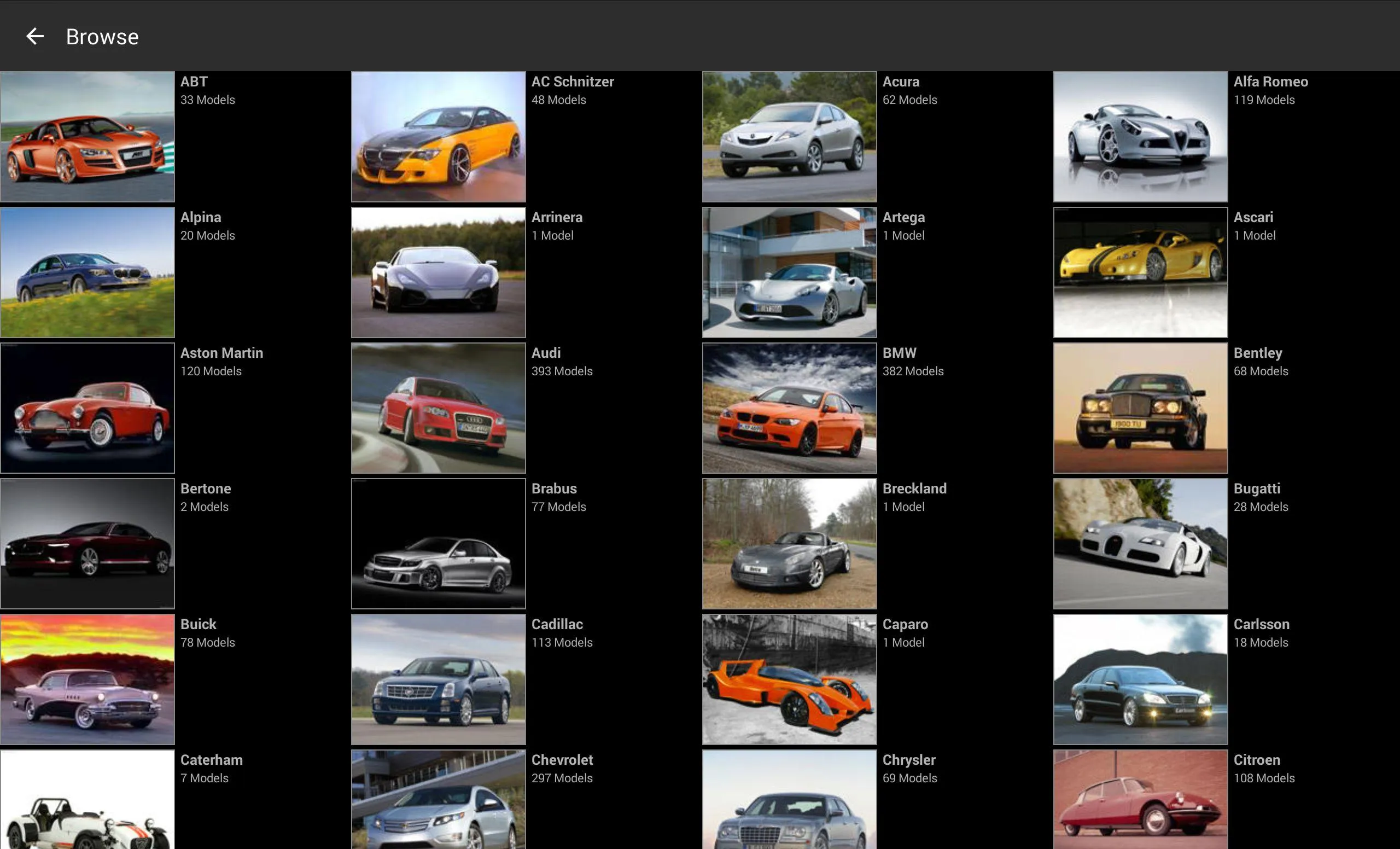The height and width of the screenshot is (849, 1400).
Task: Choose the Chevrolet brand label
Action: click(563, 761)
